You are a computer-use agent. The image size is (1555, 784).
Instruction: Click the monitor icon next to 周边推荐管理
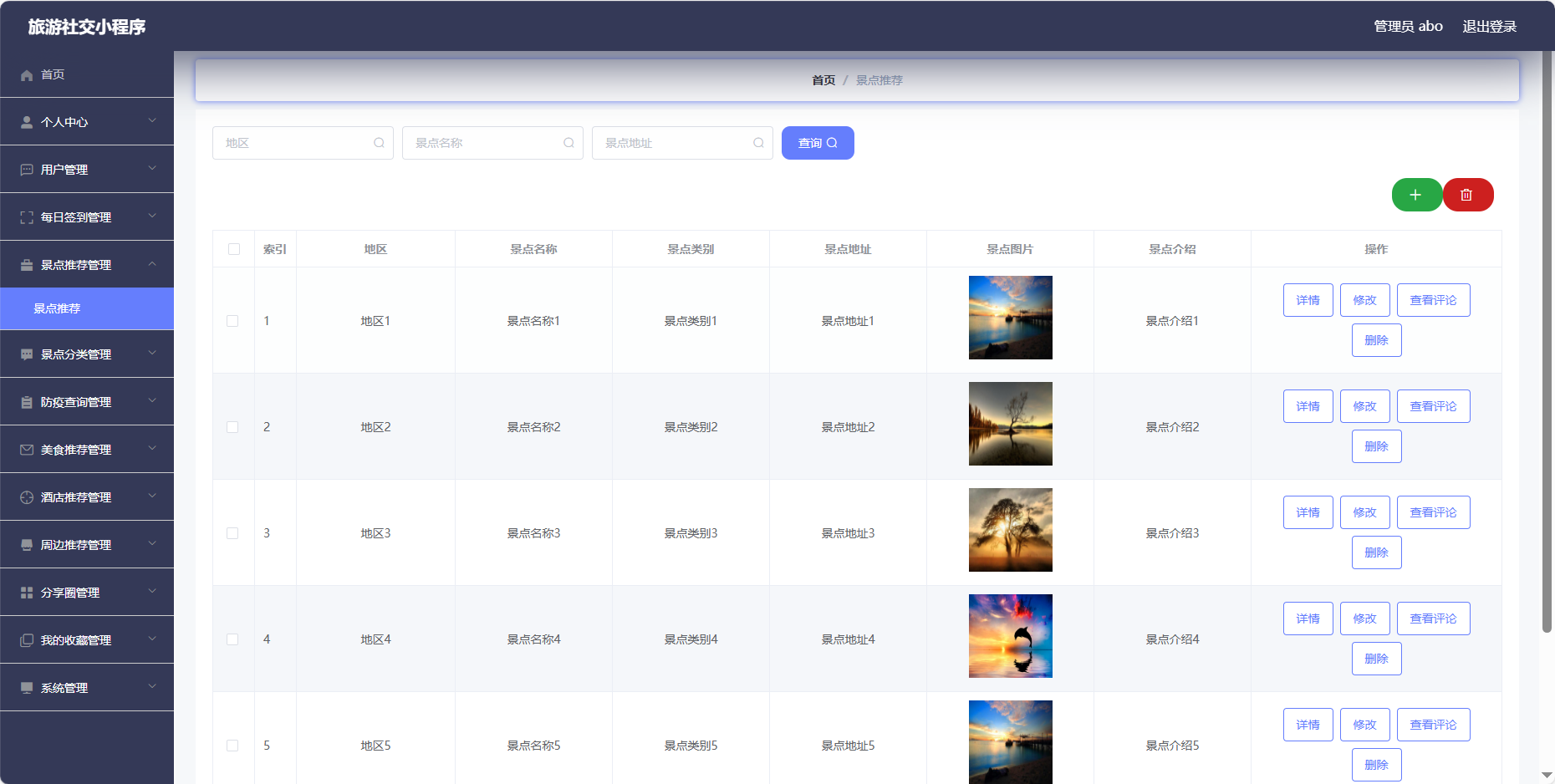tap(27, 546)
